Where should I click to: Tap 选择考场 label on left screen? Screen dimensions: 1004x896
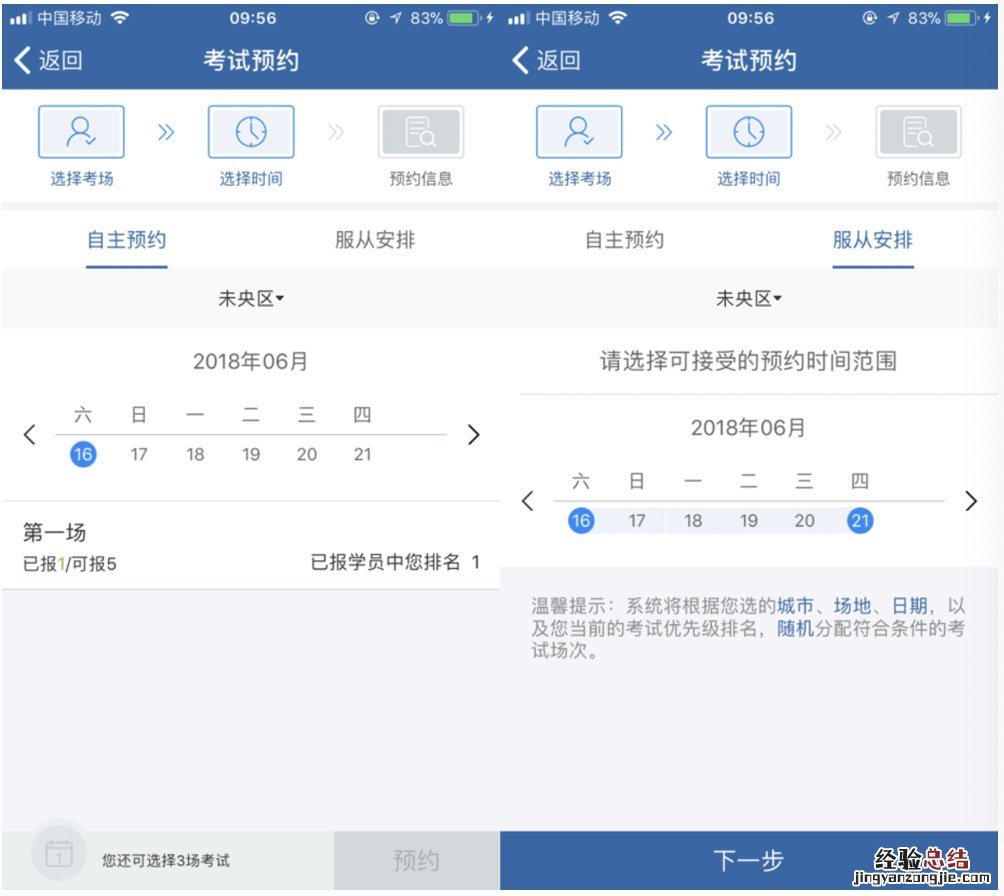(x=81, y=179)
